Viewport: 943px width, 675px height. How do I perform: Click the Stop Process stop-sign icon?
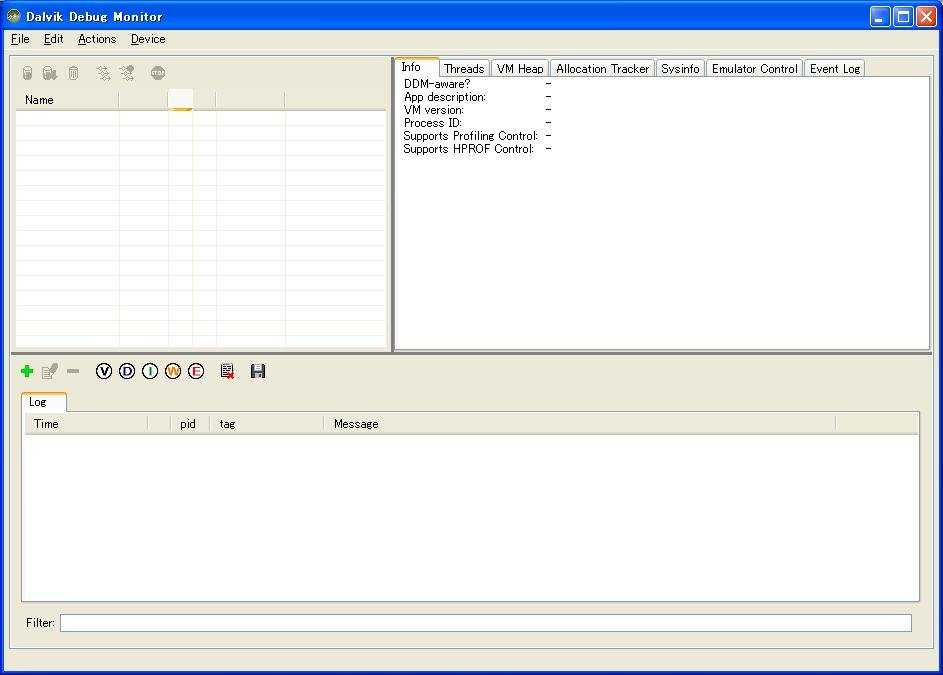(x=158, y=73)
